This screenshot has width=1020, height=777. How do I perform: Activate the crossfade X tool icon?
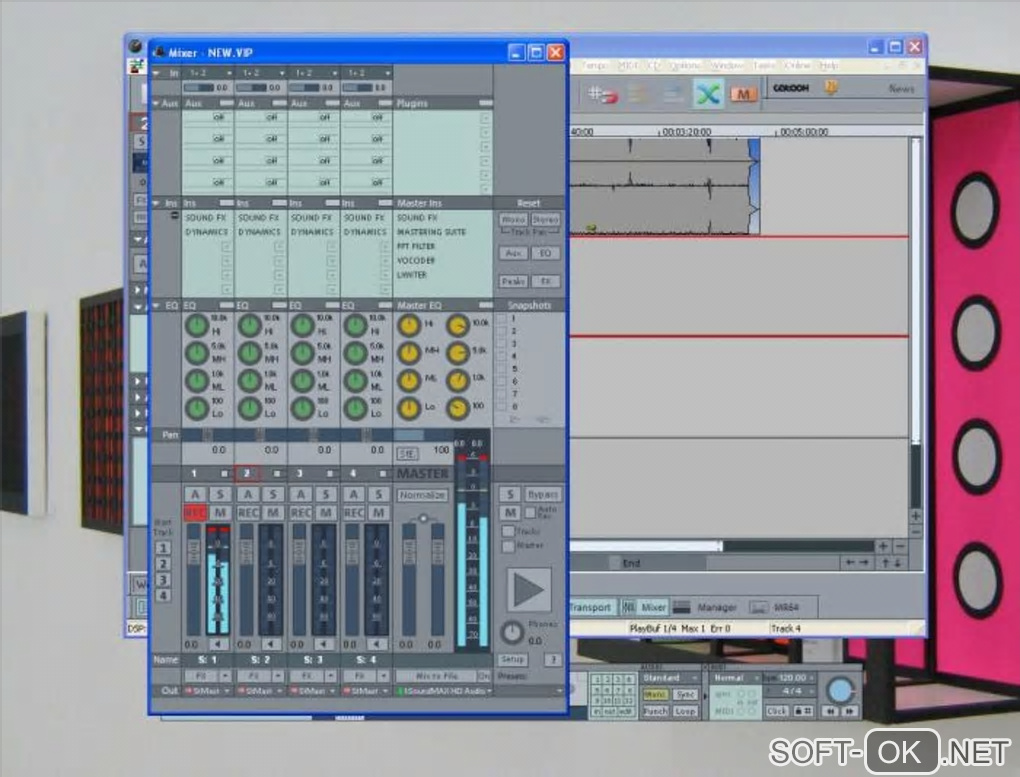pyautogui.click(x=708, y=94)
